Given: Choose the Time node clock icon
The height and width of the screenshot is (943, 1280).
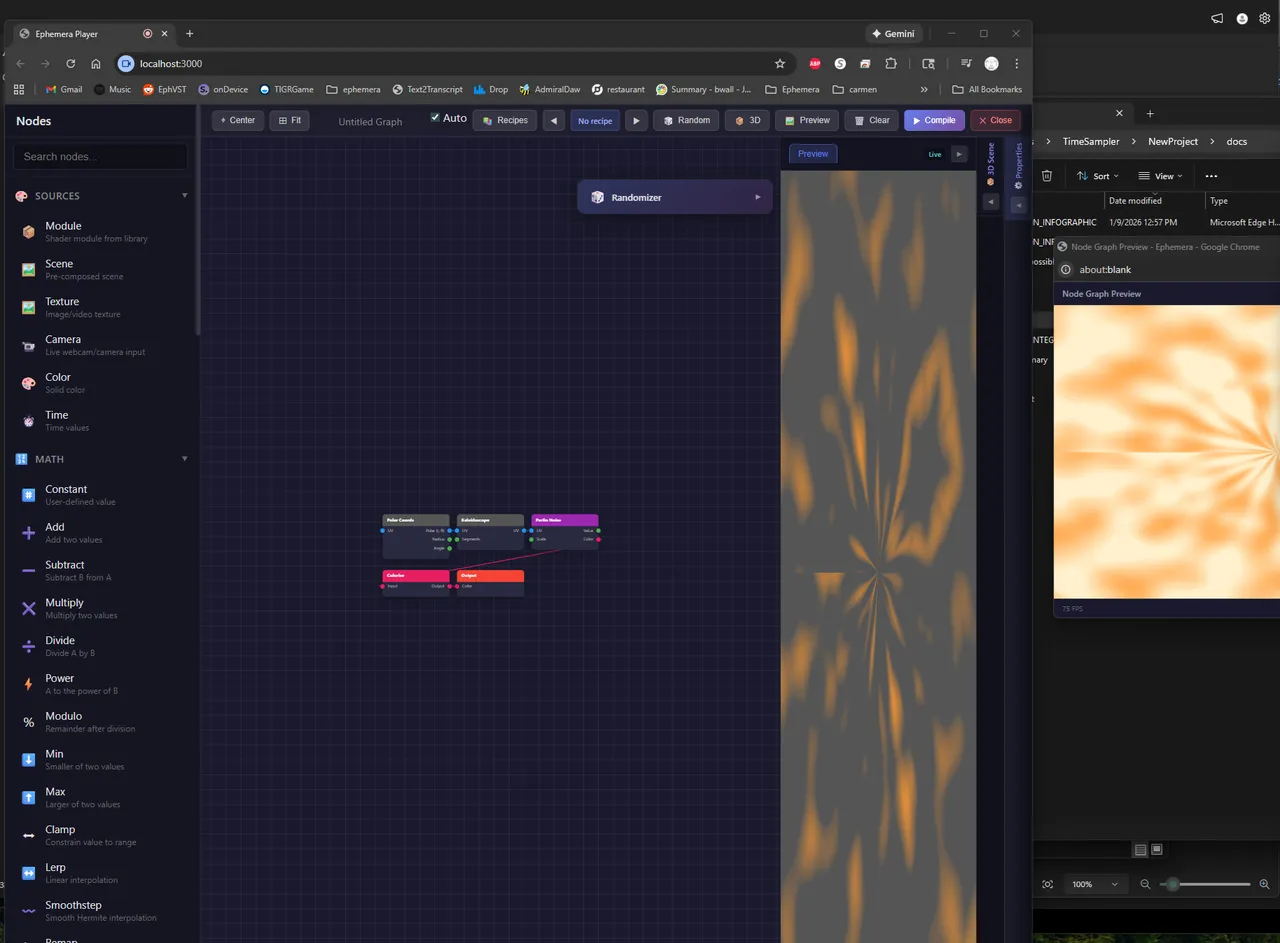Looking at the screenshot, I should click(28, 421).
